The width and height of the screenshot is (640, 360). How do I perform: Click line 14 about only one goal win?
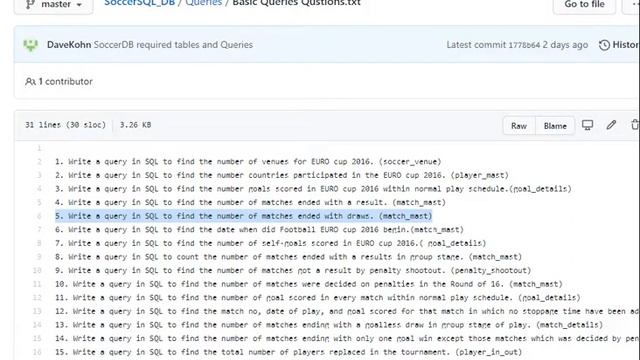(x=347, y=339)
